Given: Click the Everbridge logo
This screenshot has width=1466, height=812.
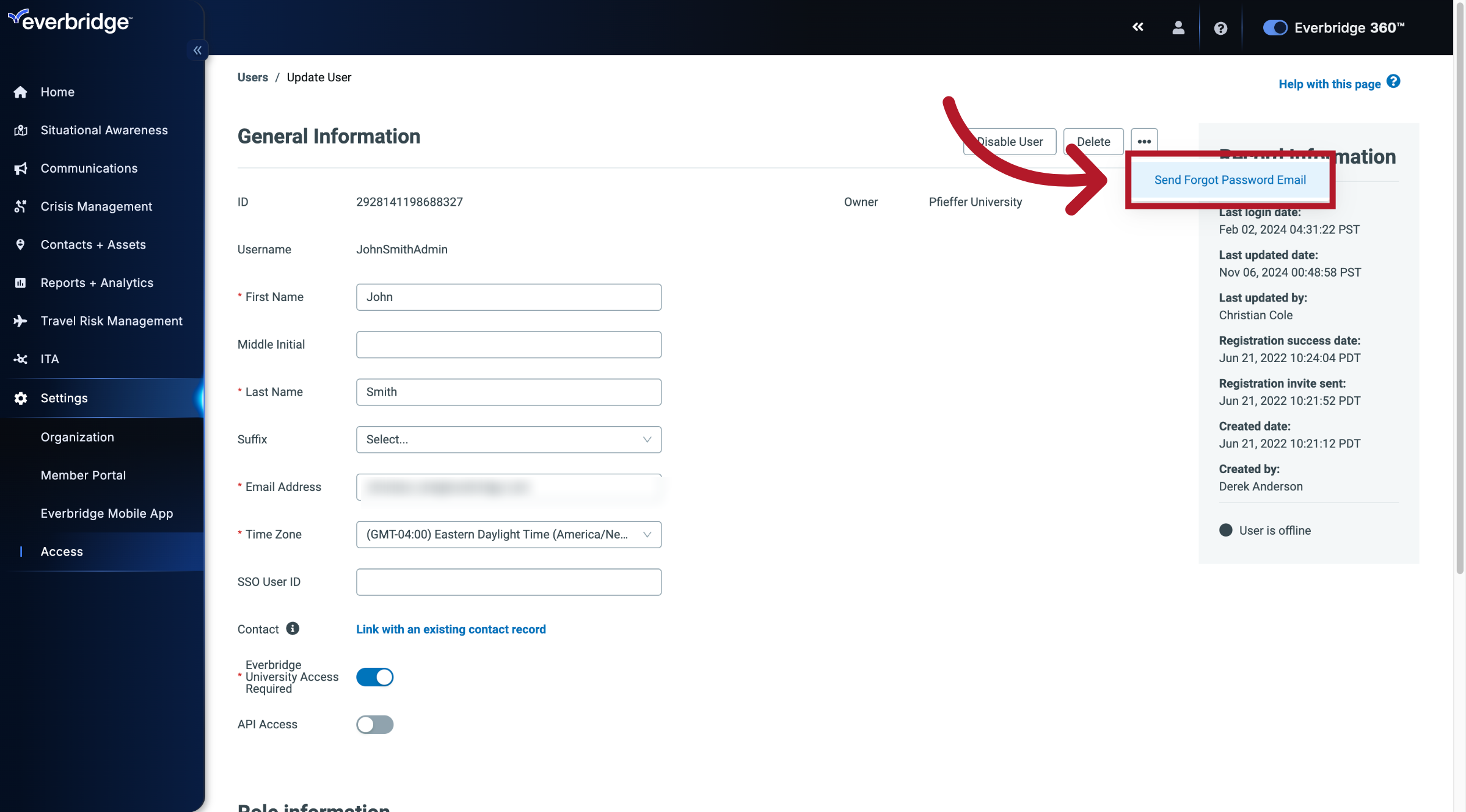Looking at the screenshot, I should pyautogui.click(x=70, y=21).
